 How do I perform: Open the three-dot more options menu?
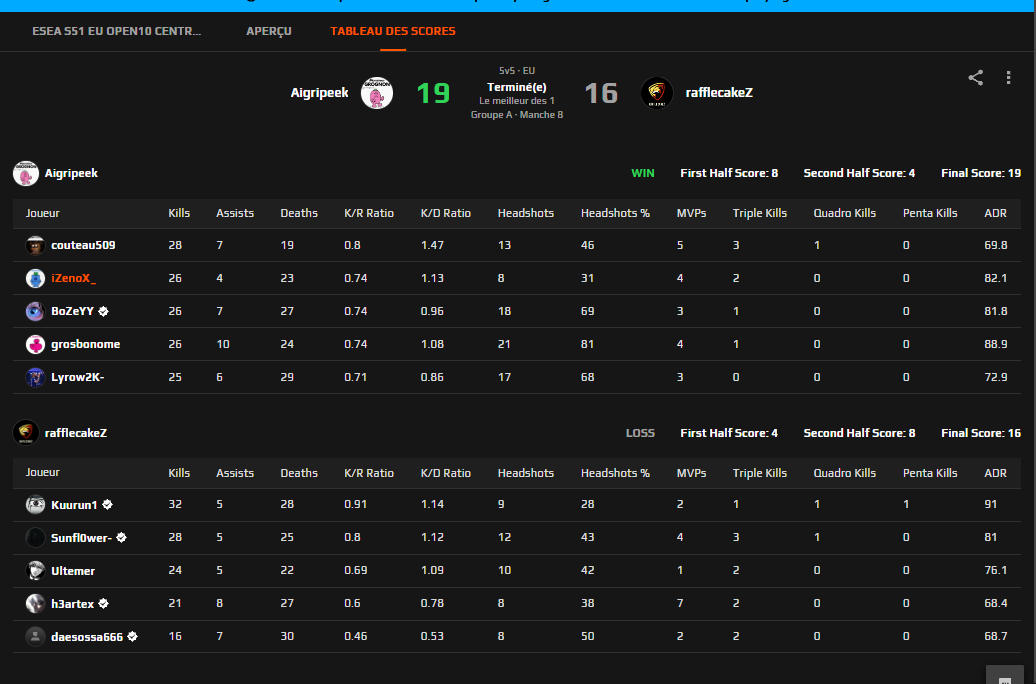(x=1008, y=77)
